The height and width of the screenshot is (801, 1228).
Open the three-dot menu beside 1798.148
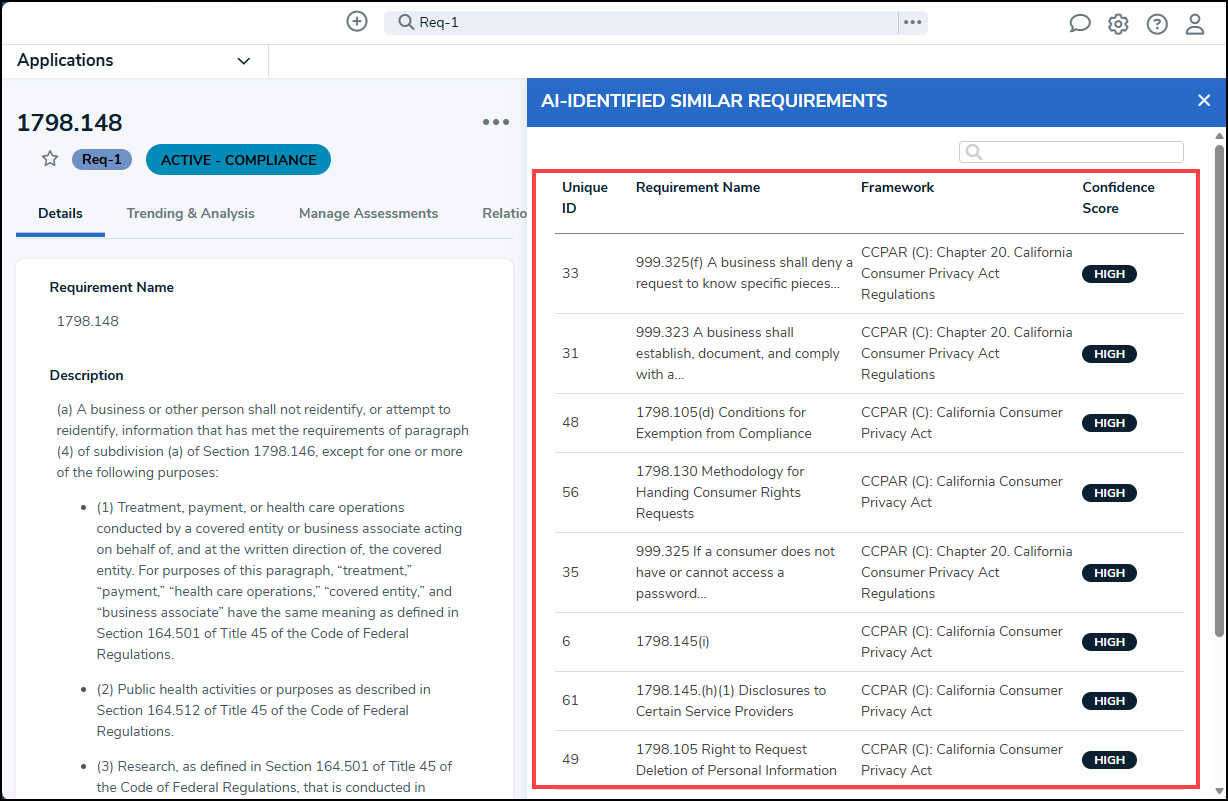pos(496,122)
